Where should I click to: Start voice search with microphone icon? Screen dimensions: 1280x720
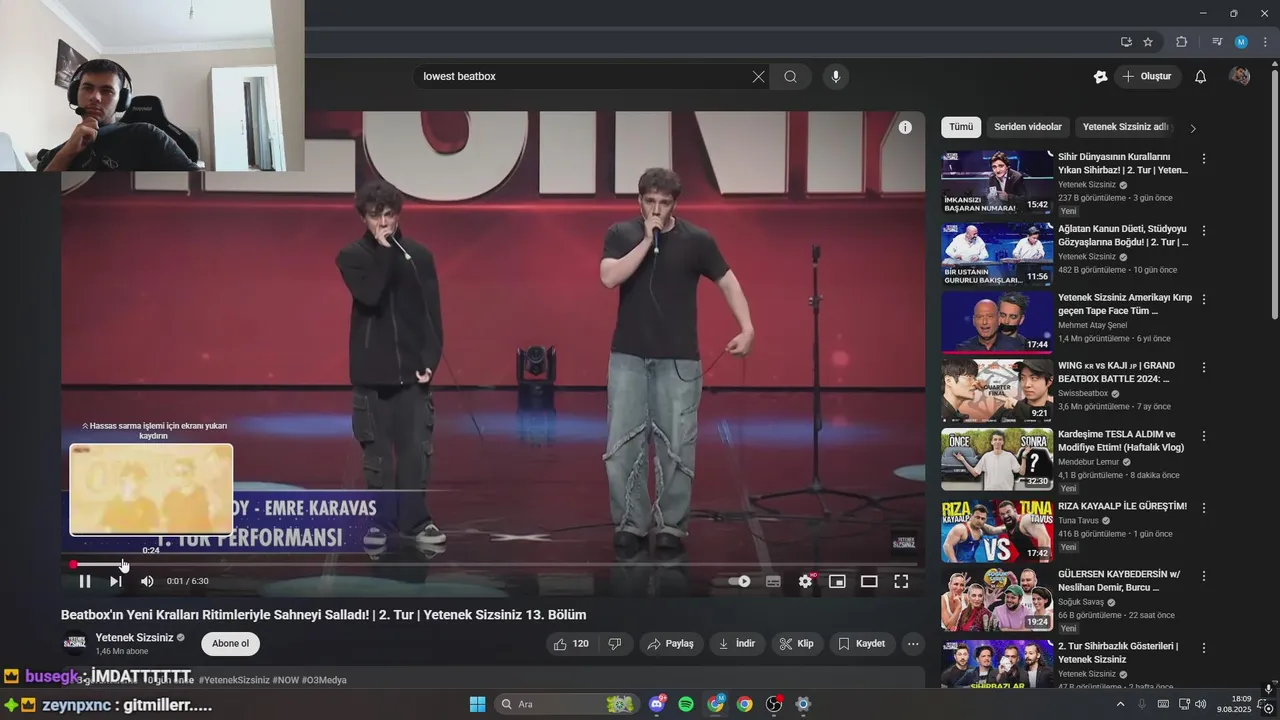click(x=835, y=76)
